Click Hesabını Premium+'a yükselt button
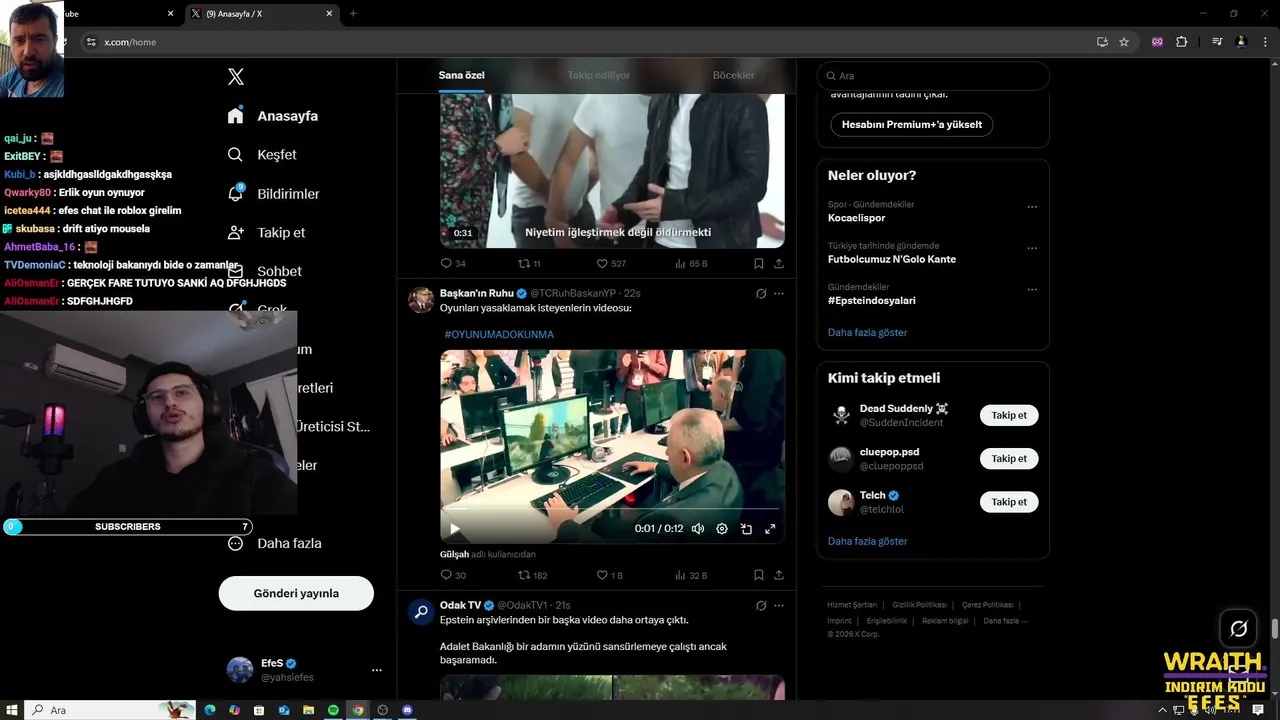This screenshot has width=1280, height=720. [x=911, y=125]
